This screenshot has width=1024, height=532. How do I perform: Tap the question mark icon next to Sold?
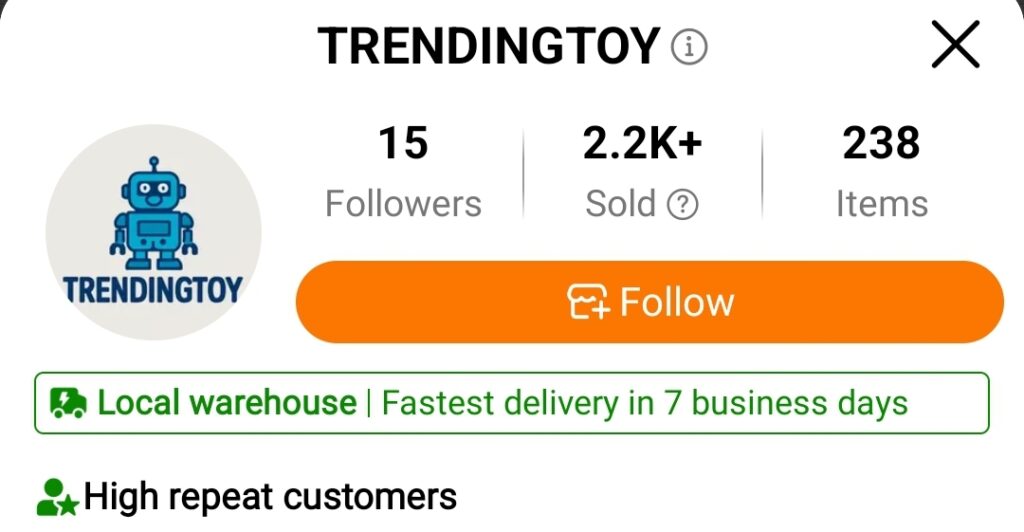(x=683, y=205)
